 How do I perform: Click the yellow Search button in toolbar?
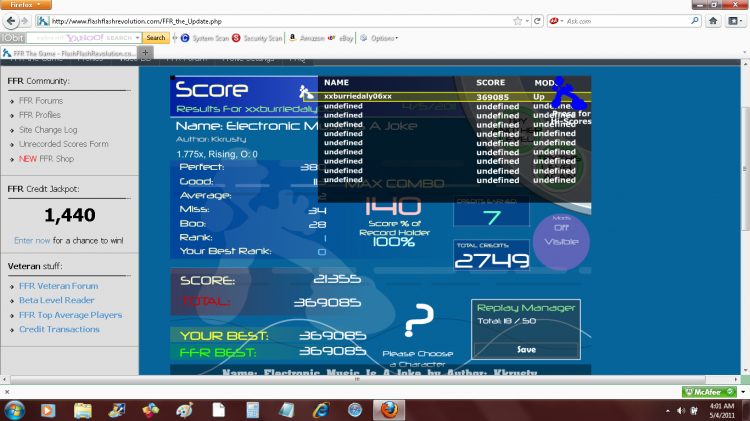point(156,38)
